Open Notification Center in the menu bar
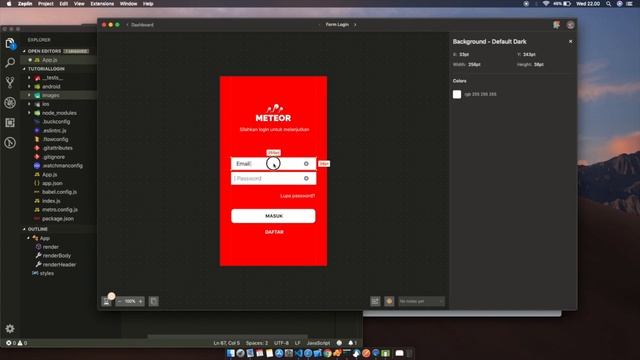Screen dimensions: 640x360 point(630,4)
